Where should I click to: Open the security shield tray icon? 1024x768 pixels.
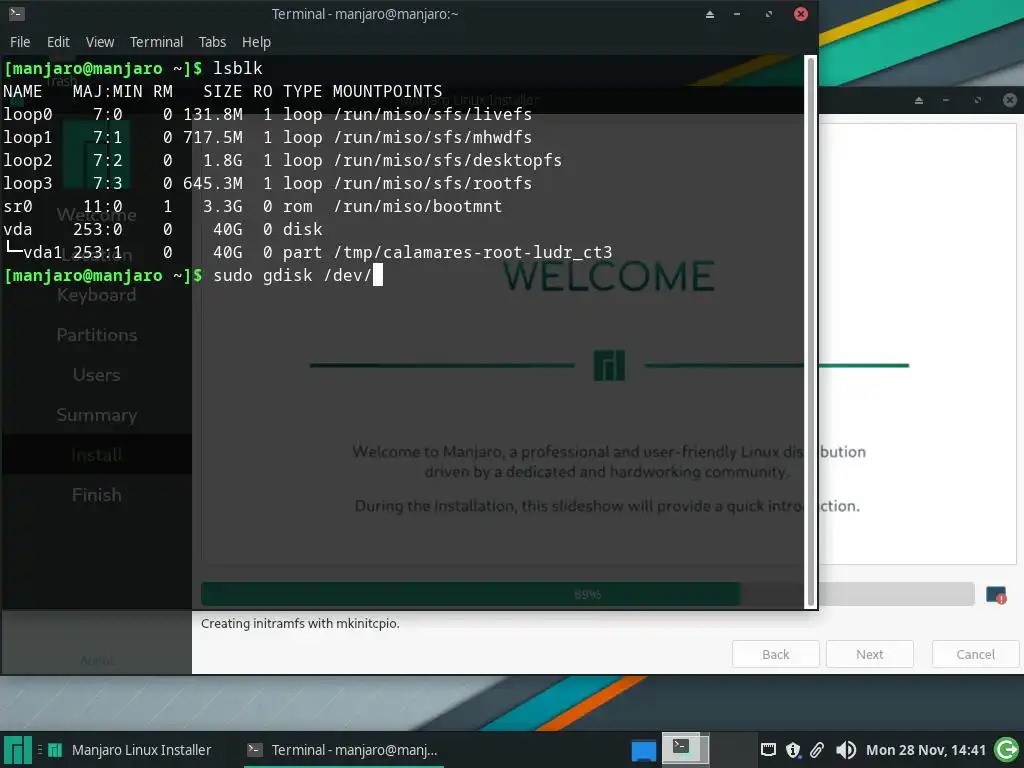793,750
